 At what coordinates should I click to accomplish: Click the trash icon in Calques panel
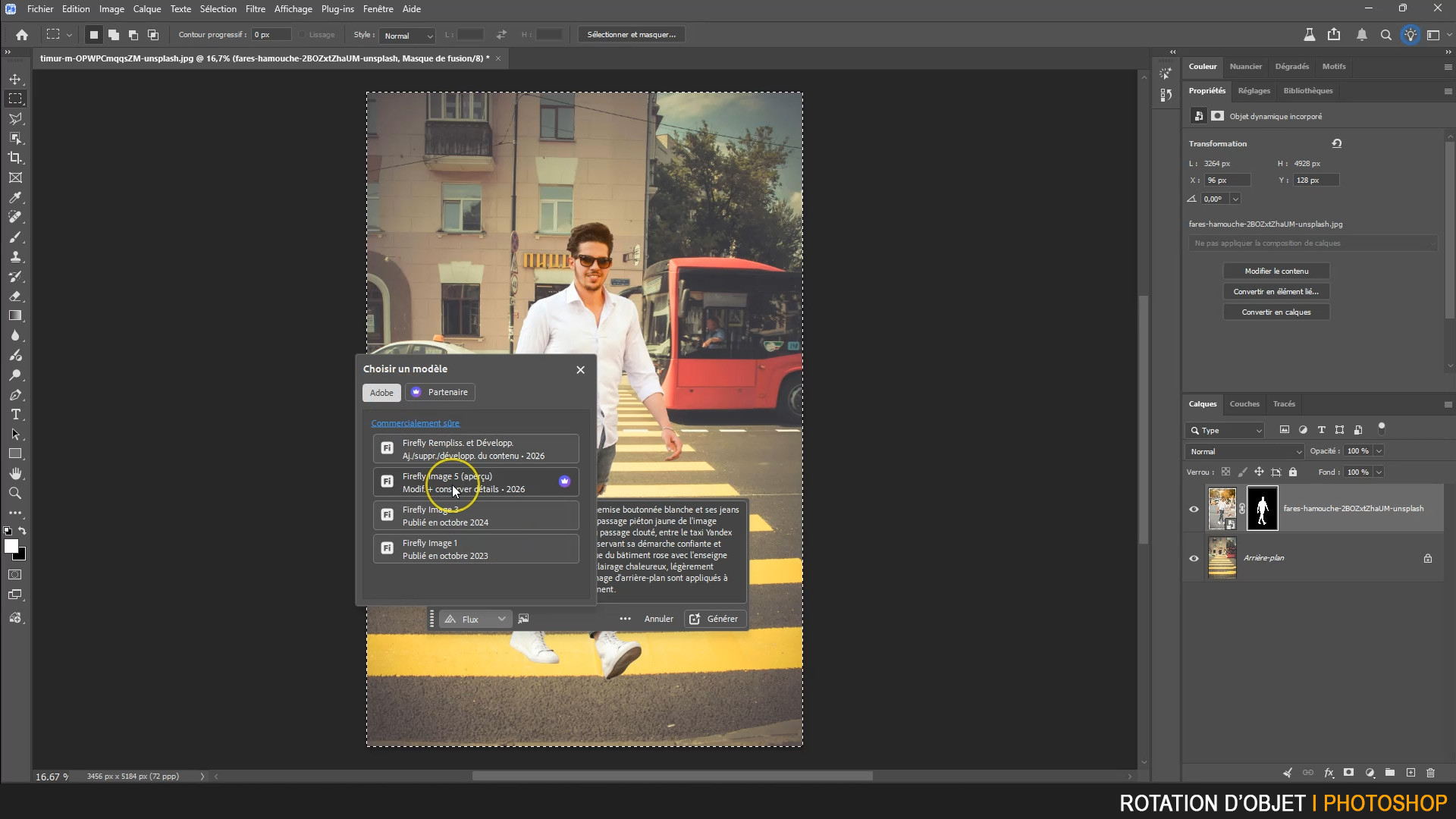[x=1430, y=773]
